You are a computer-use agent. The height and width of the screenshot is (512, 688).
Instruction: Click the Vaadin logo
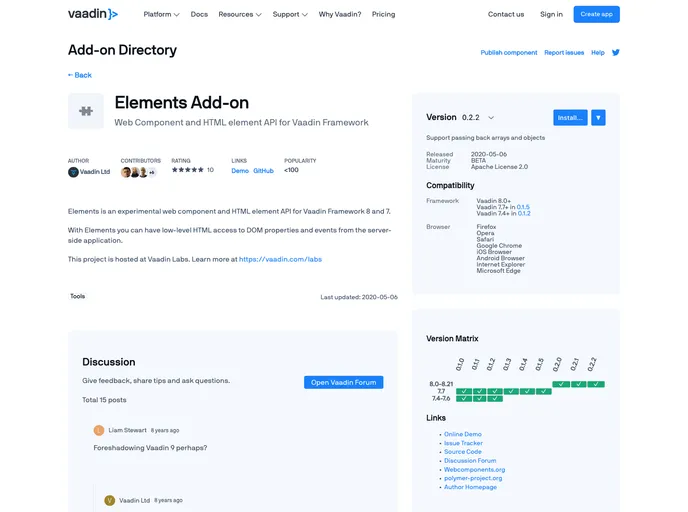click(93, 14)
